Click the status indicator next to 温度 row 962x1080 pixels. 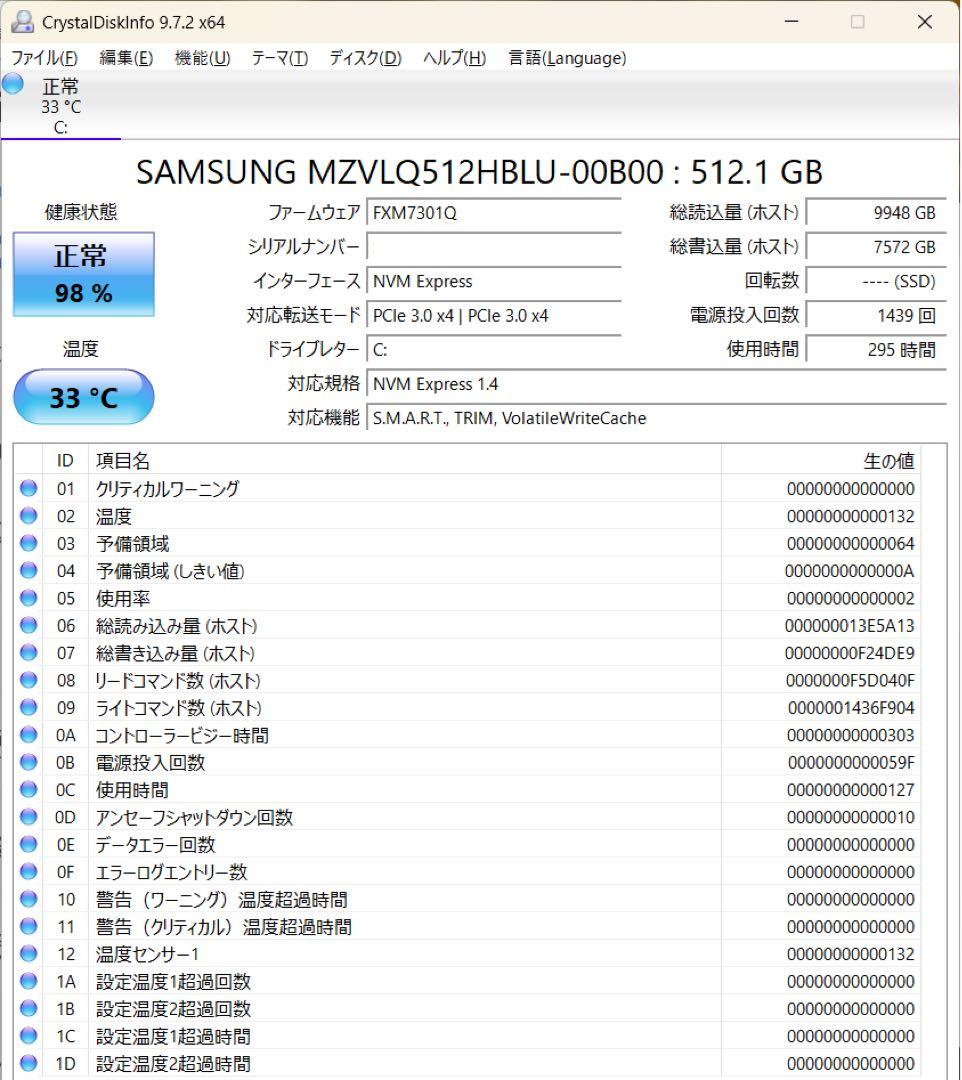pos(28,517)
